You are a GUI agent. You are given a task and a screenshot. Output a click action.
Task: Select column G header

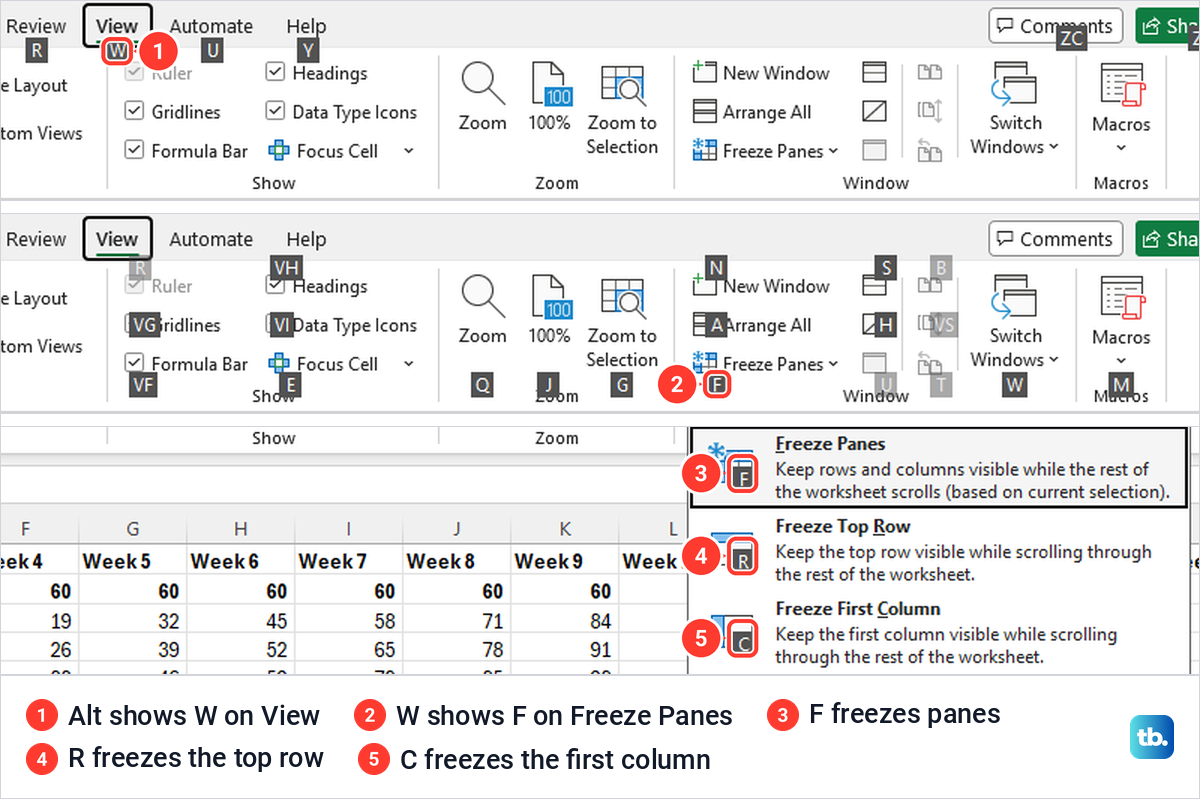(x=133, y=529)
